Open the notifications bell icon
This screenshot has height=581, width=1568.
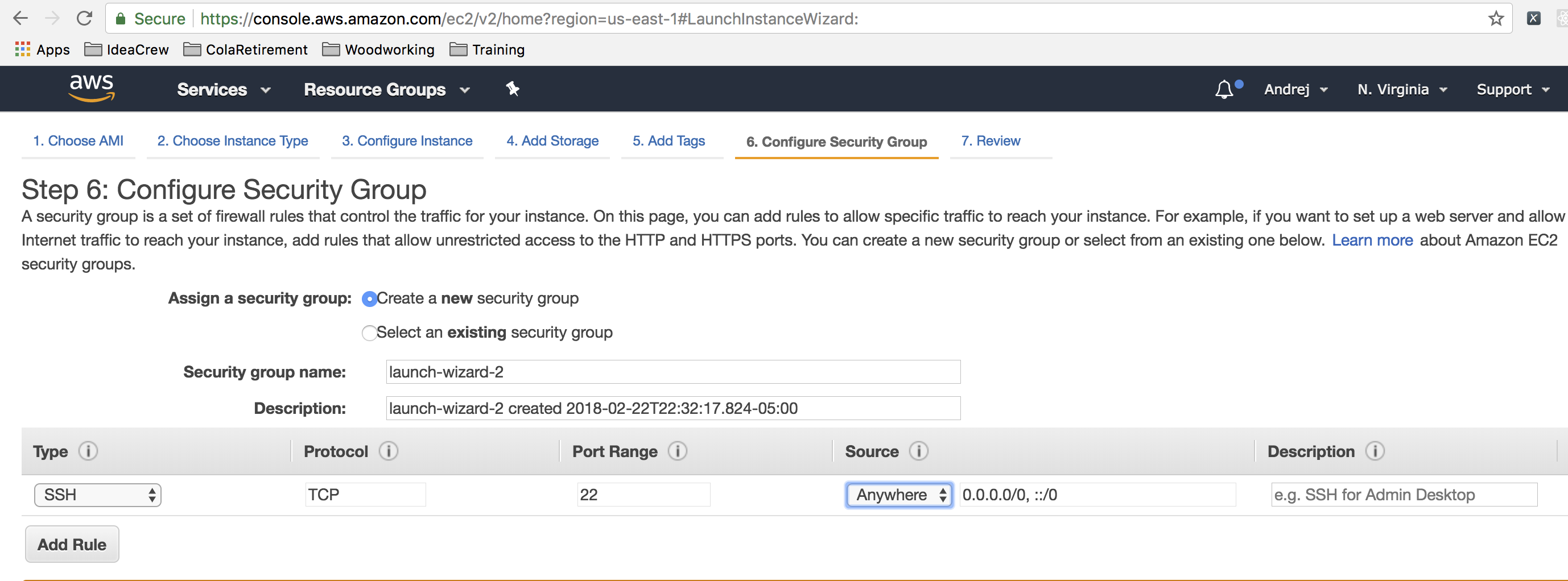pyautogui.click(x=1224, y=89)
